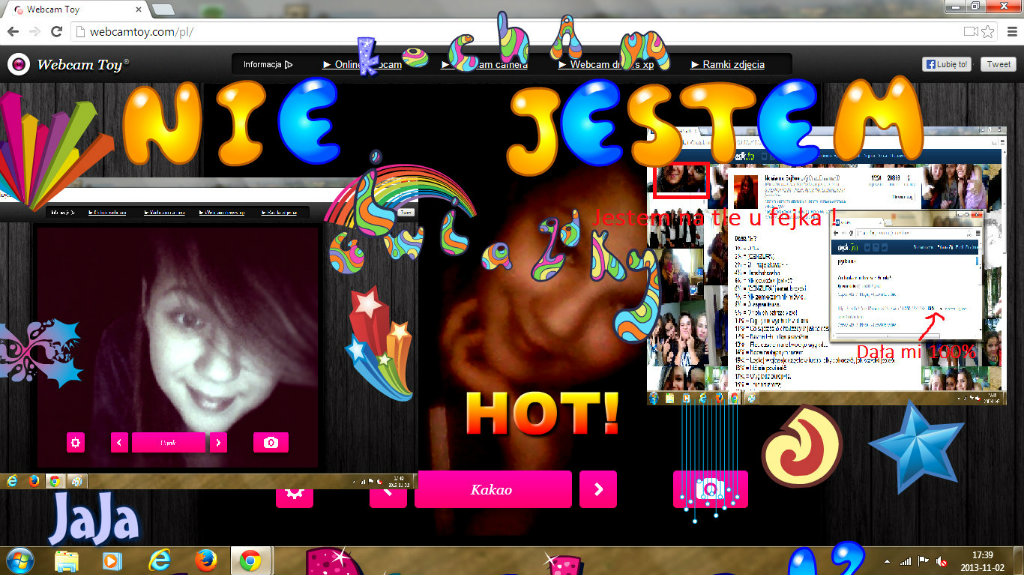This screenshot has height=575, width=1024.
Task: Click the Tweet button
Action: click(x=998, y=64)
